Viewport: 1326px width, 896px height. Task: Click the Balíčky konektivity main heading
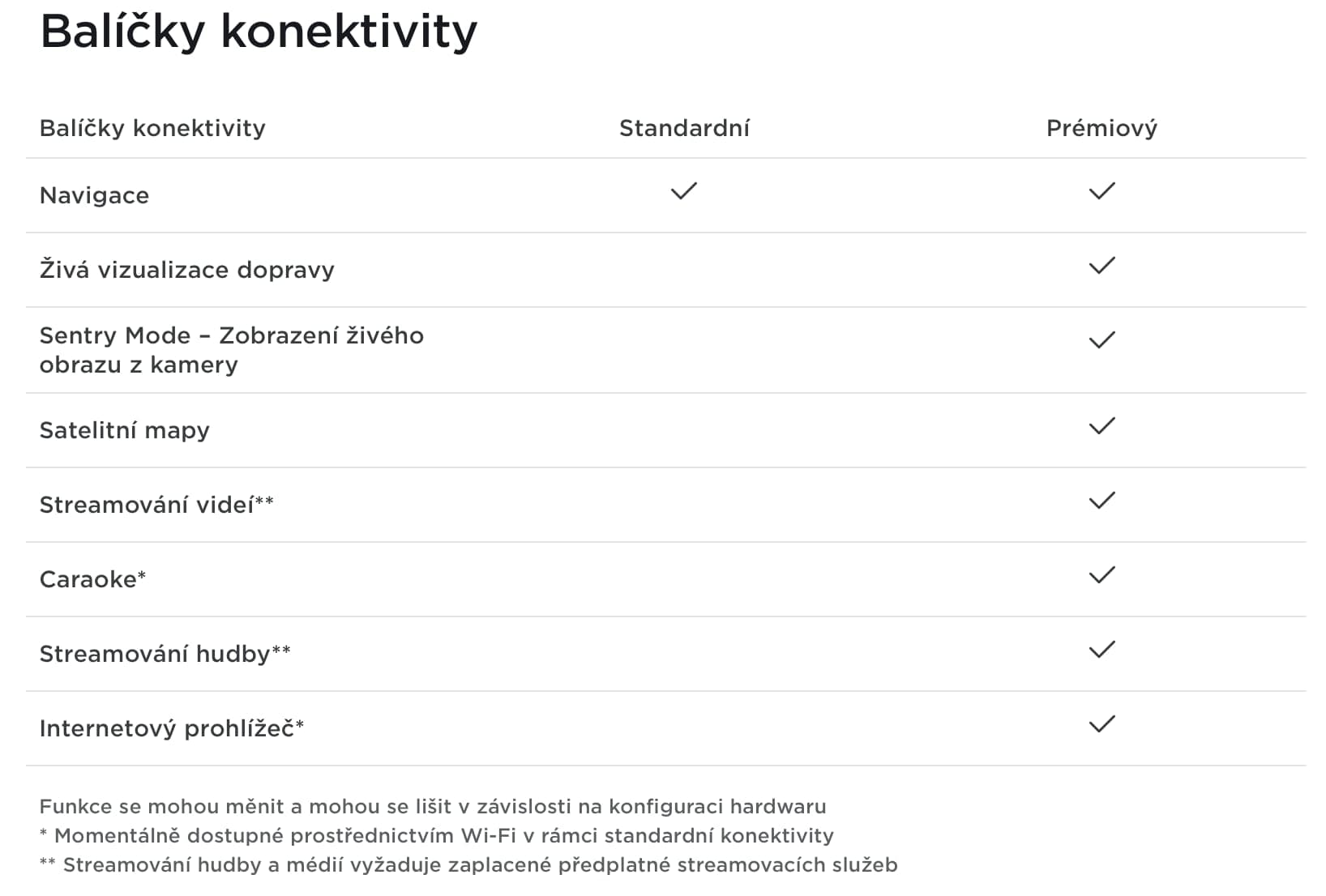coord(259,32)
